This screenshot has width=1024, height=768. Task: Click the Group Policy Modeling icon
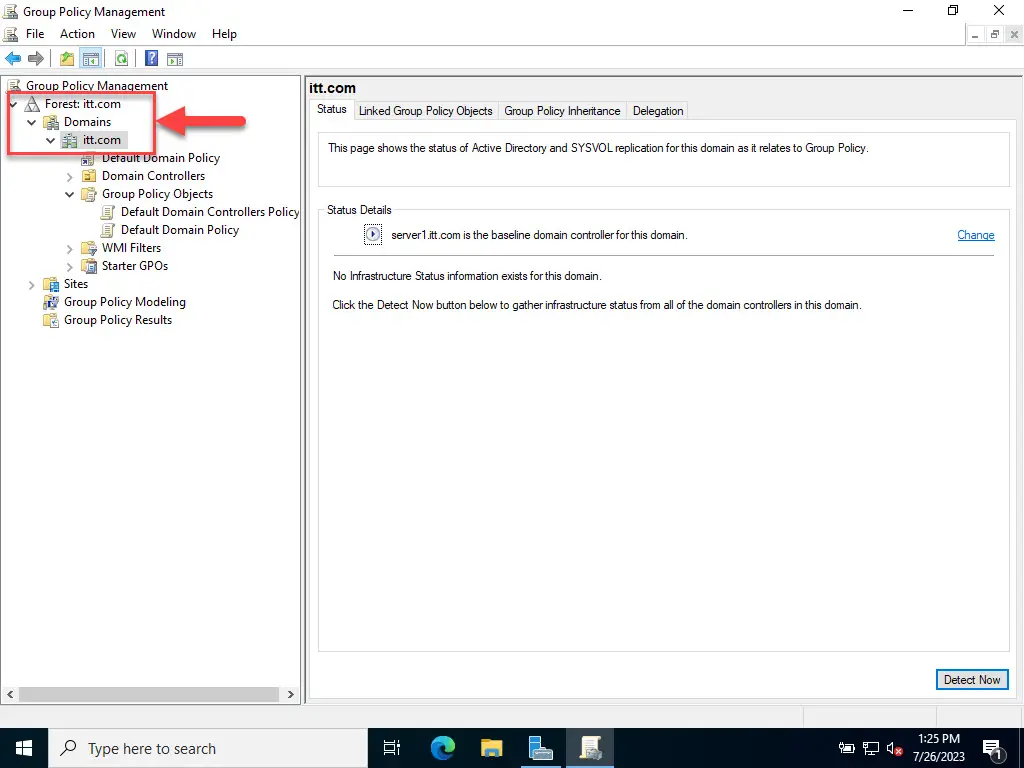[x=51, y=302]
